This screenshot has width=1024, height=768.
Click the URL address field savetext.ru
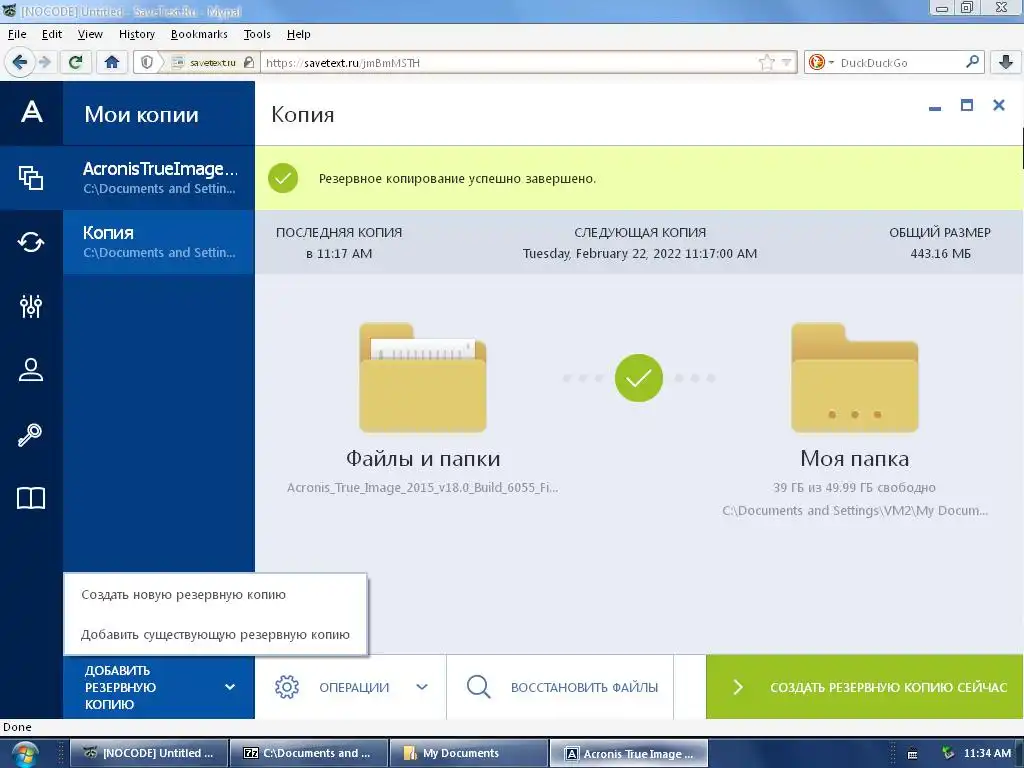tap(509, 63)
